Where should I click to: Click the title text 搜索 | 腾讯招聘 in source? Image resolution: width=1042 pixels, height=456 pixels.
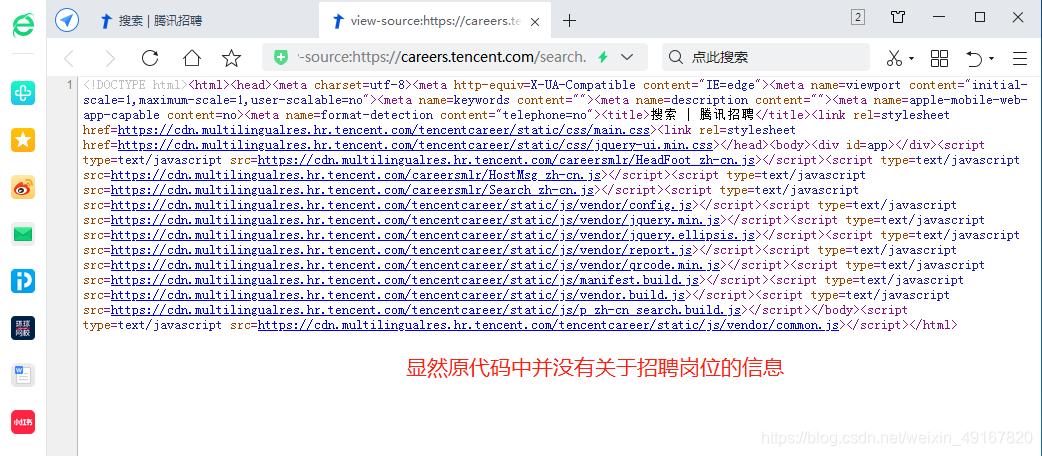click(702, 115)
